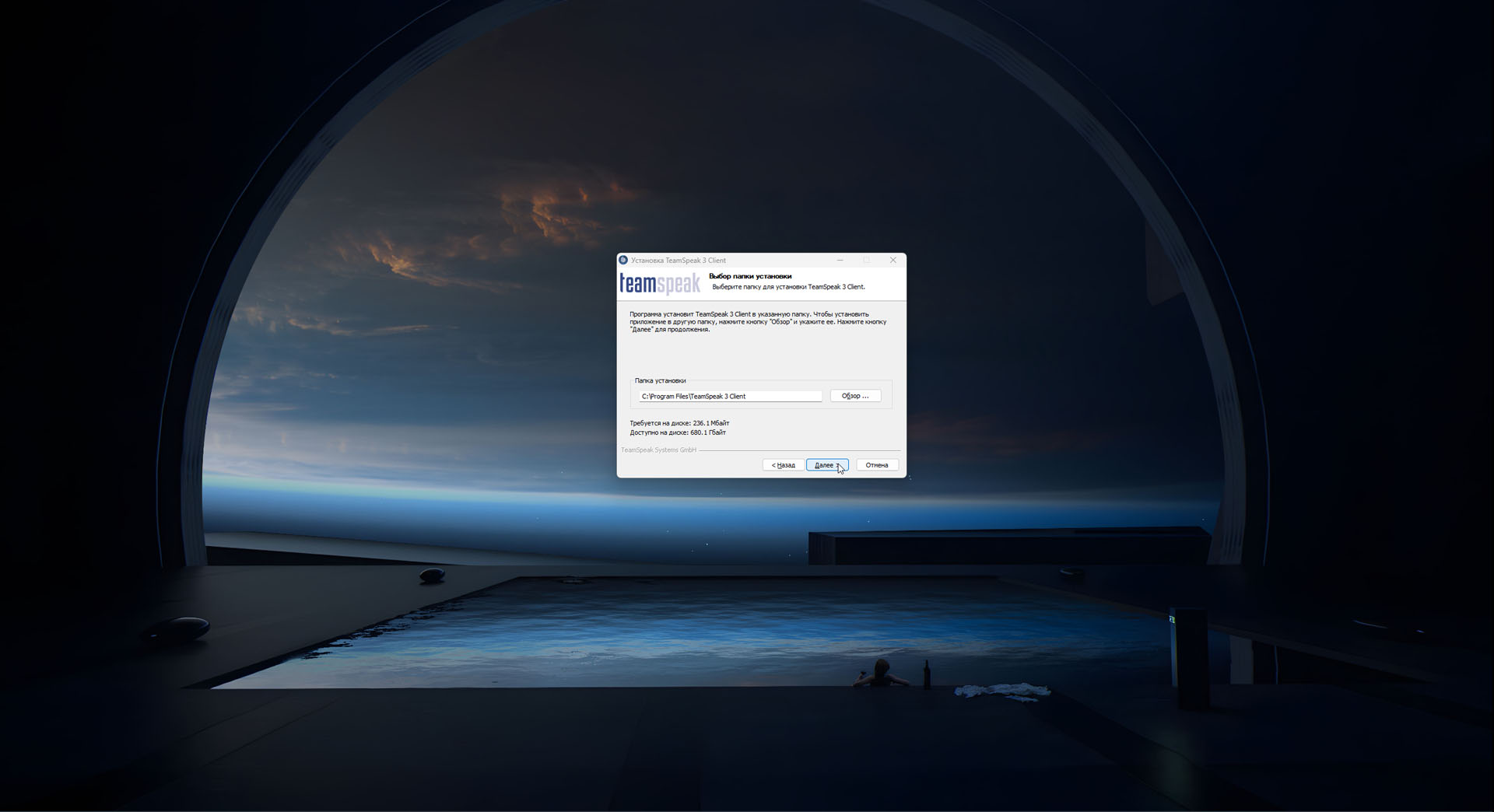
Task: Click the 'Доступно на диске: 680.1 Гбайт' text
Action: pos(678,432)
